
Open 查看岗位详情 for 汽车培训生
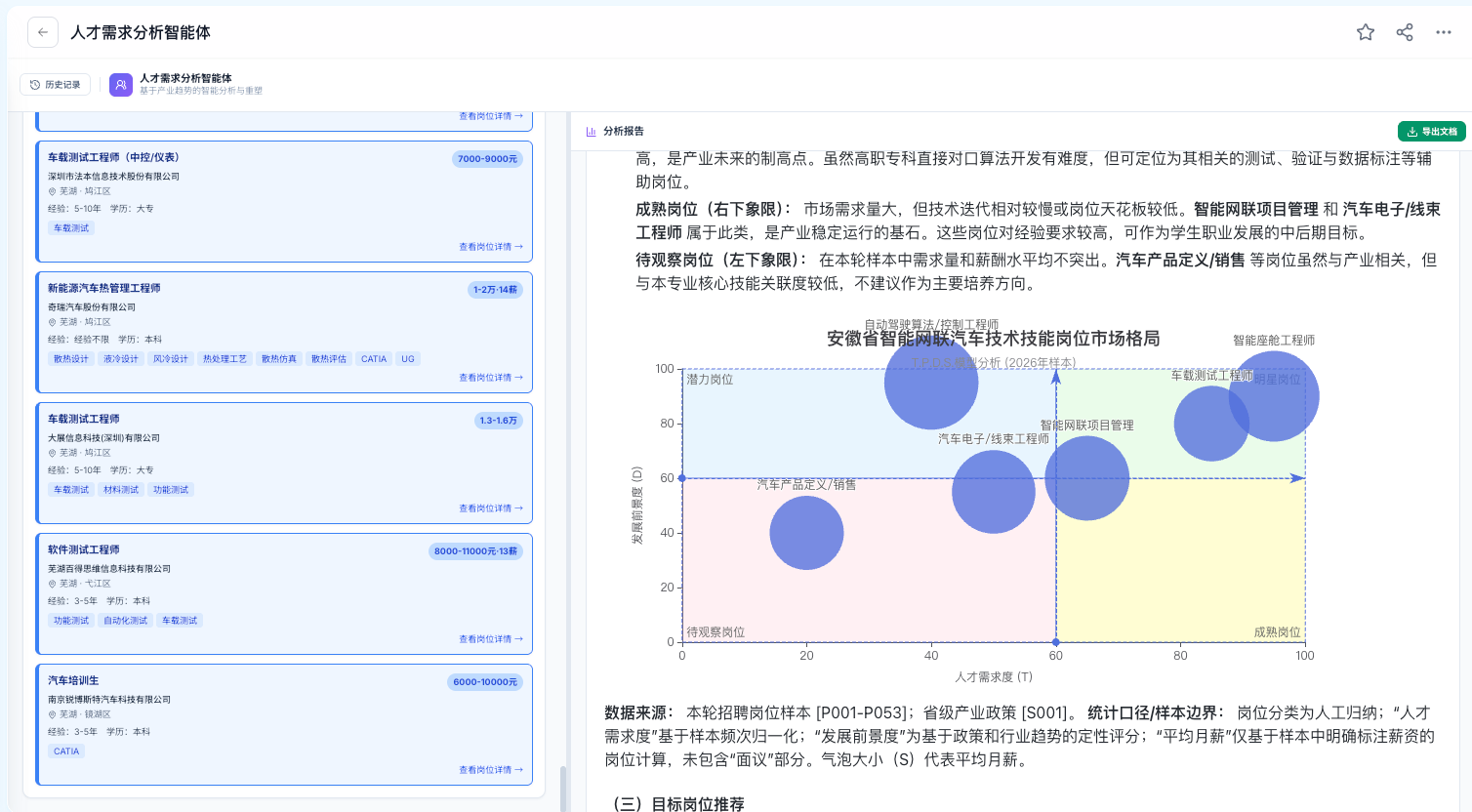point(491,770)
